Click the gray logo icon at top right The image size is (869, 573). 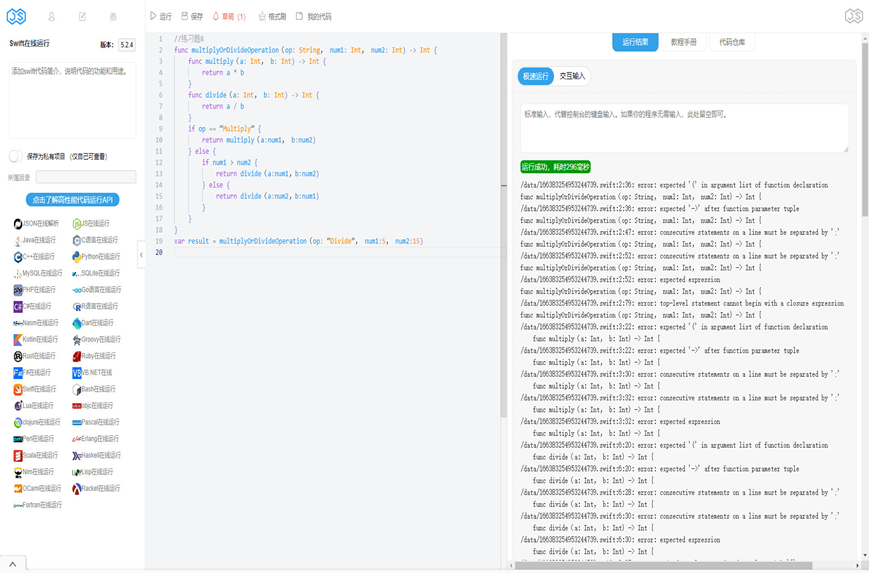pos(853,16)
